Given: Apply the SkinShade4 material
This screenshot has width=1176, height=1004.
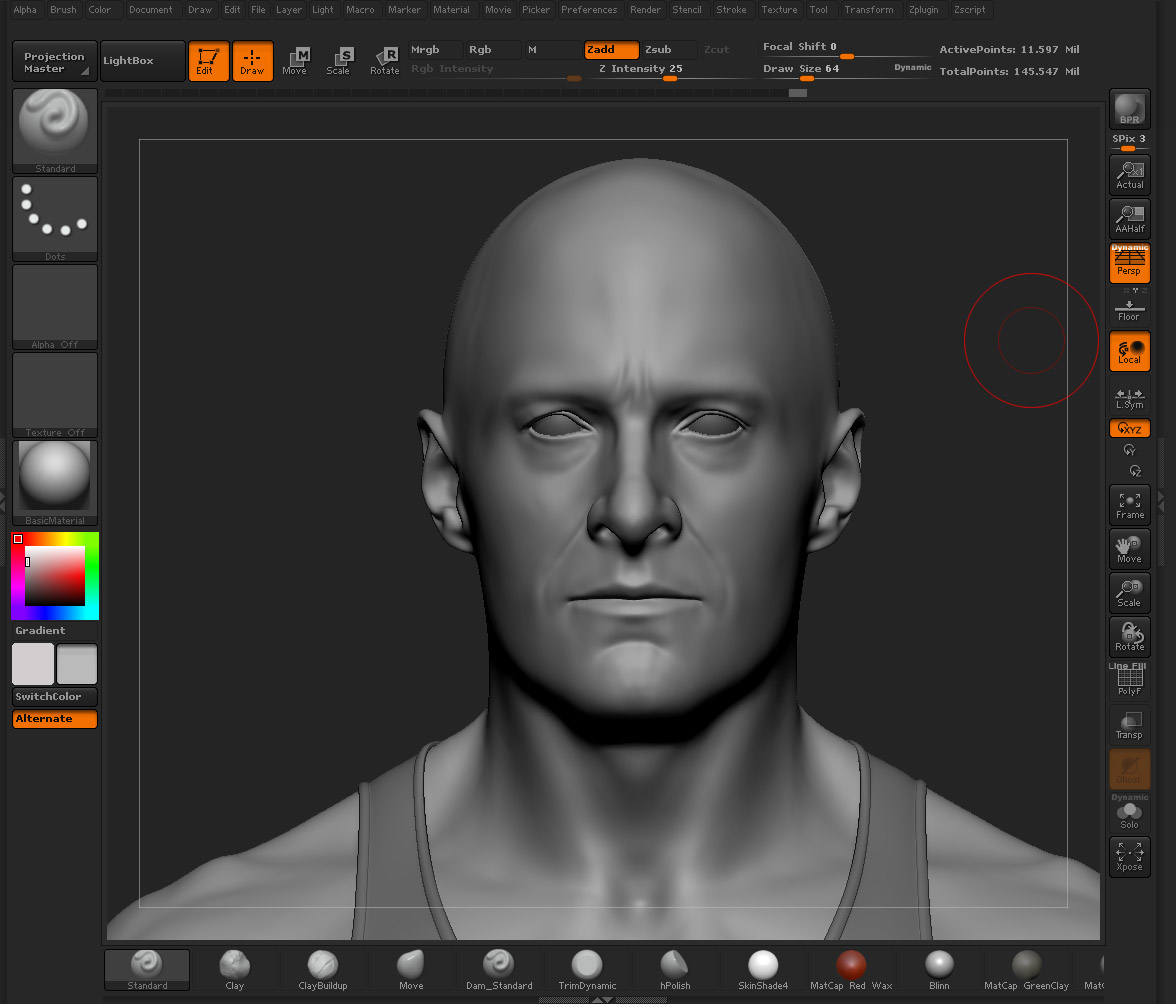Looking at the screenshot, I should point(763,970).
